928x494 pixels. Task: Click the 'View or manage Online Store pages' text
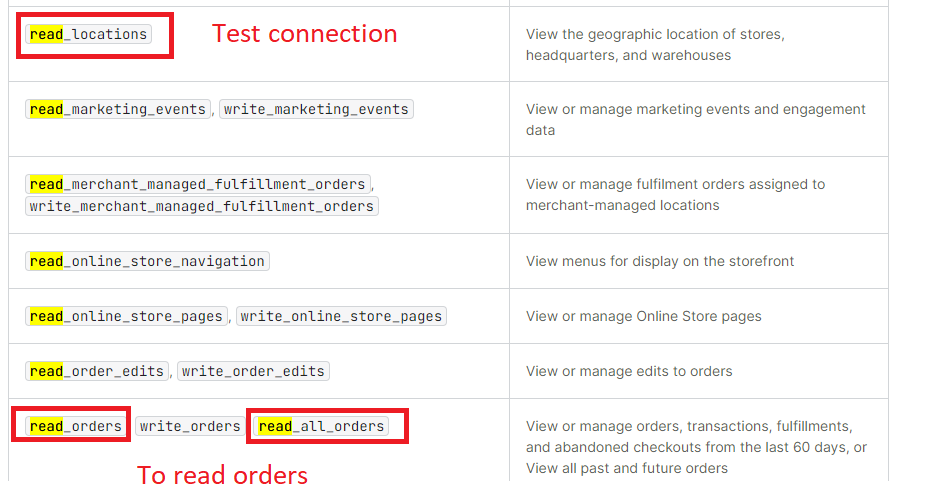pyautogui.click(x=643, y=316)
